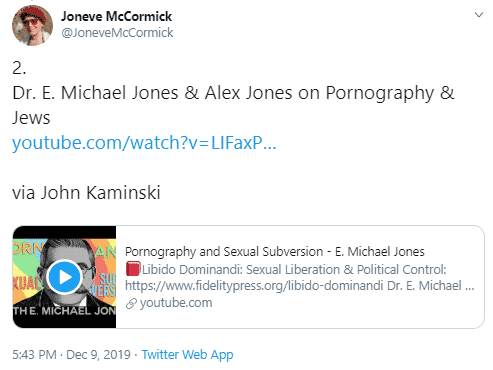Image resolution: width=493 pixels, height=370 pixels.
Task: Click the 'via John Kaminski' text
Action: (86, 193)
